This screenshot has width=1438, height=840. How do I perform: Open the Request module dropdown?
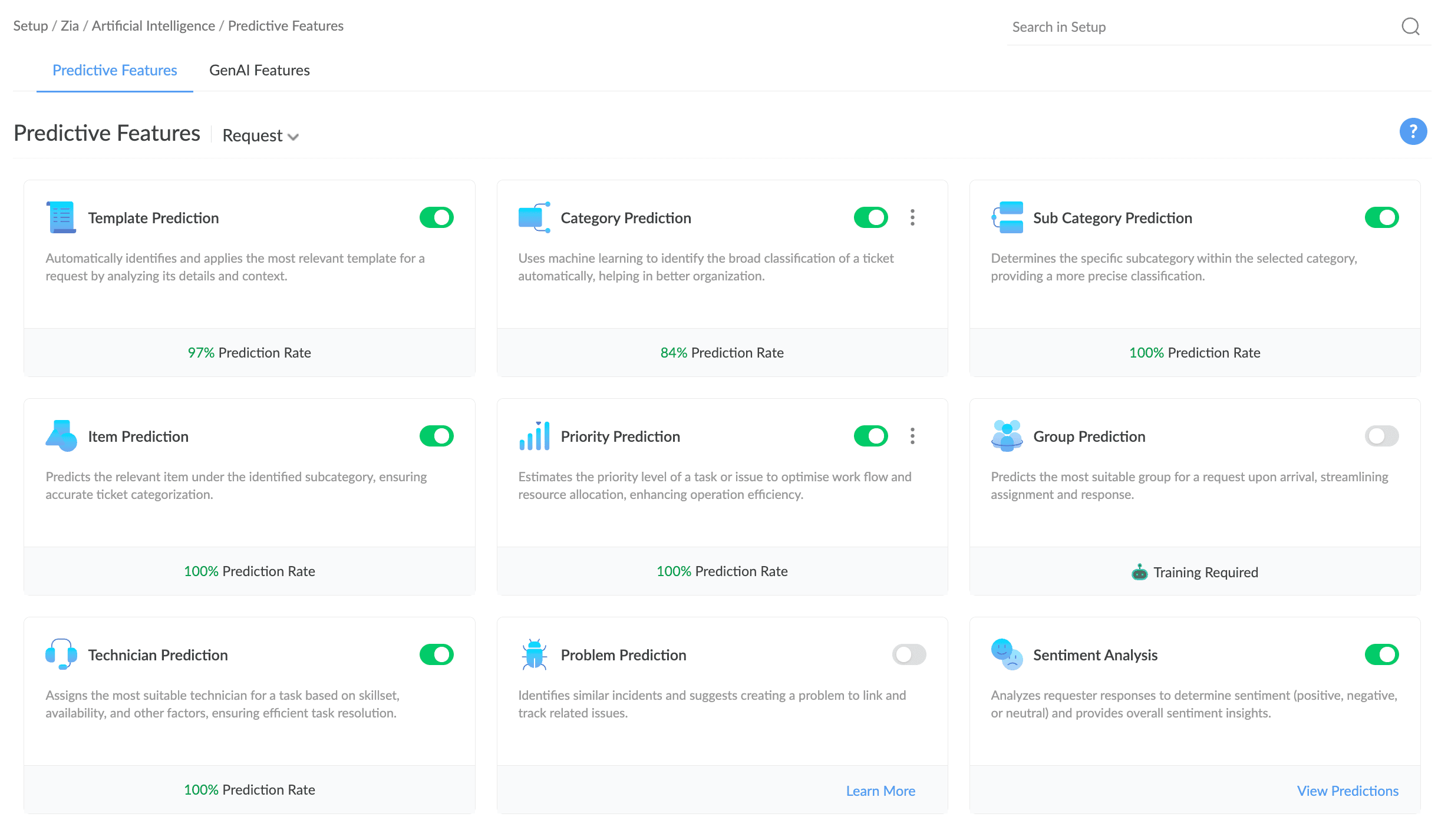click(x=260, y=135)
